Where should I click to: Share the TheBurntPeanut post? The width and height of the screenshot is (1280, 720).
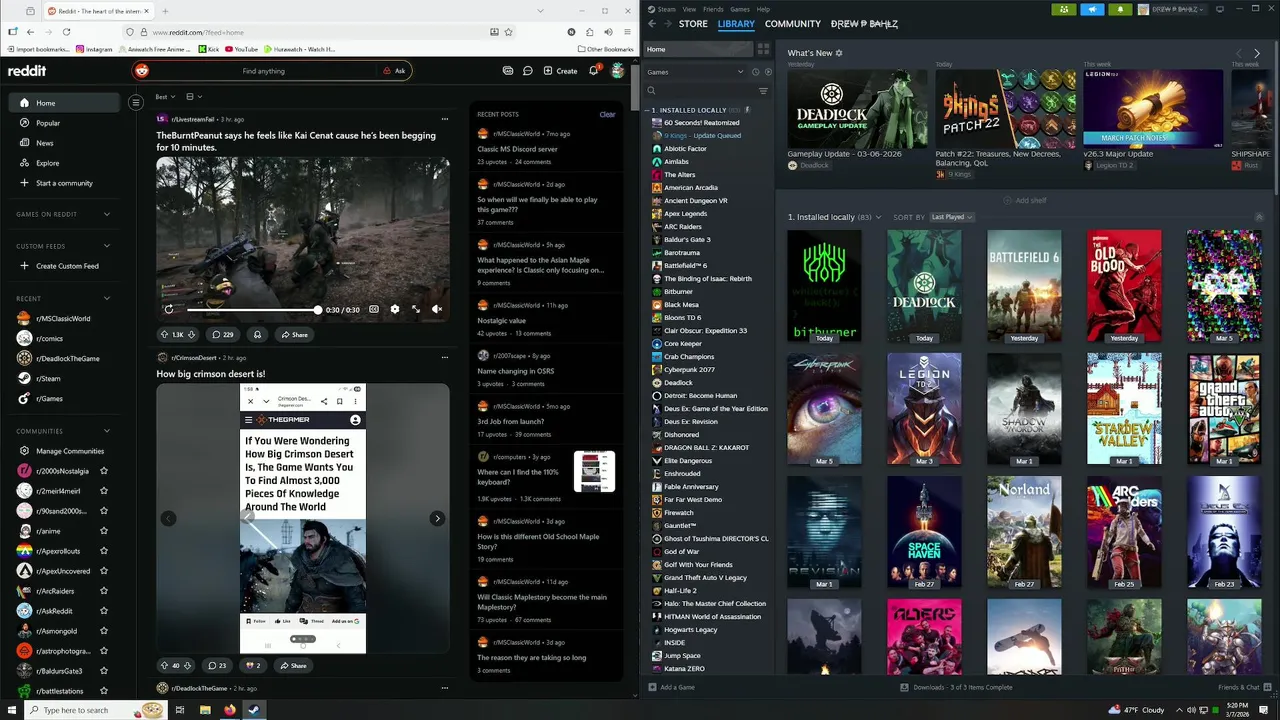294,335
